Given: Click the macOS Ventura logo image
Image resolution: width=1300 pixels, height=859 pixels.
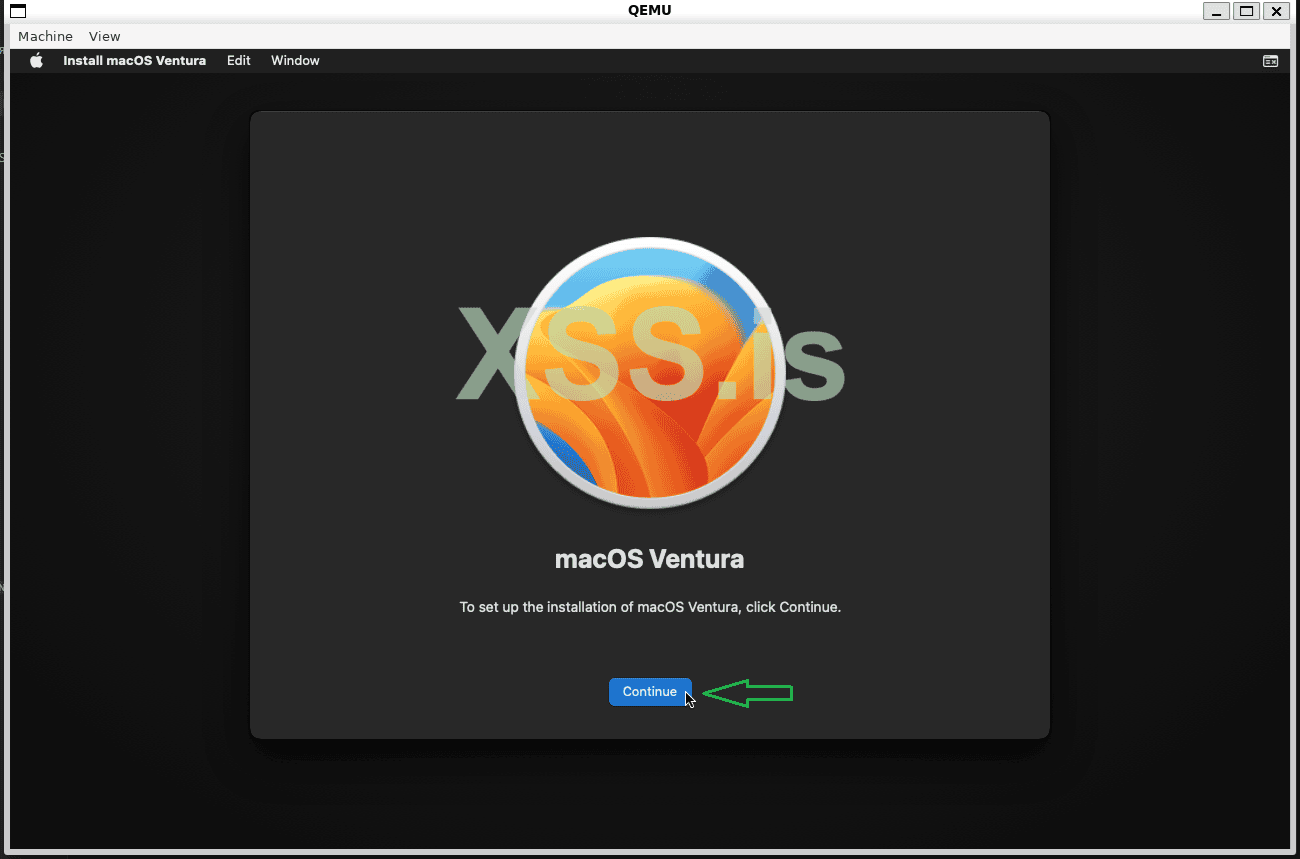Looking at the screenshot, I should pyautogui.click(x=650, y=372).
